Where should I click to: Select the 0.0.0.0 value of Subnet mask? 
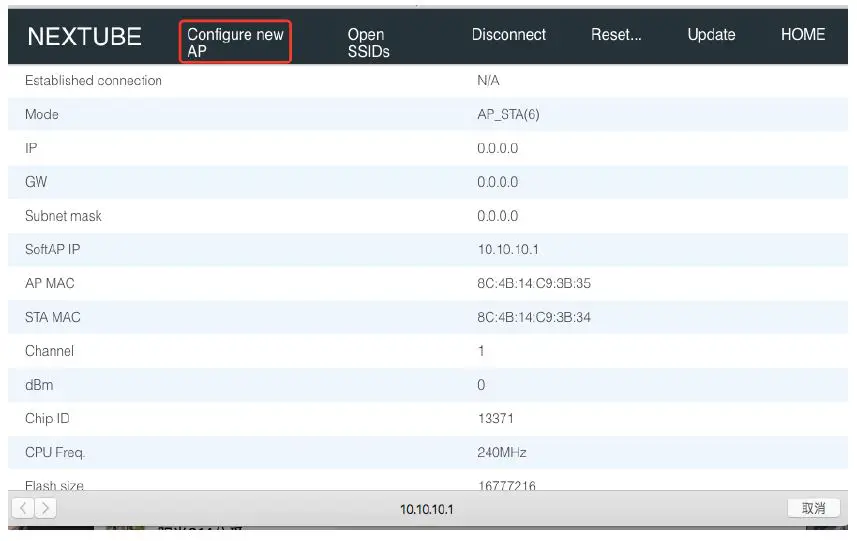click(497, 216)
